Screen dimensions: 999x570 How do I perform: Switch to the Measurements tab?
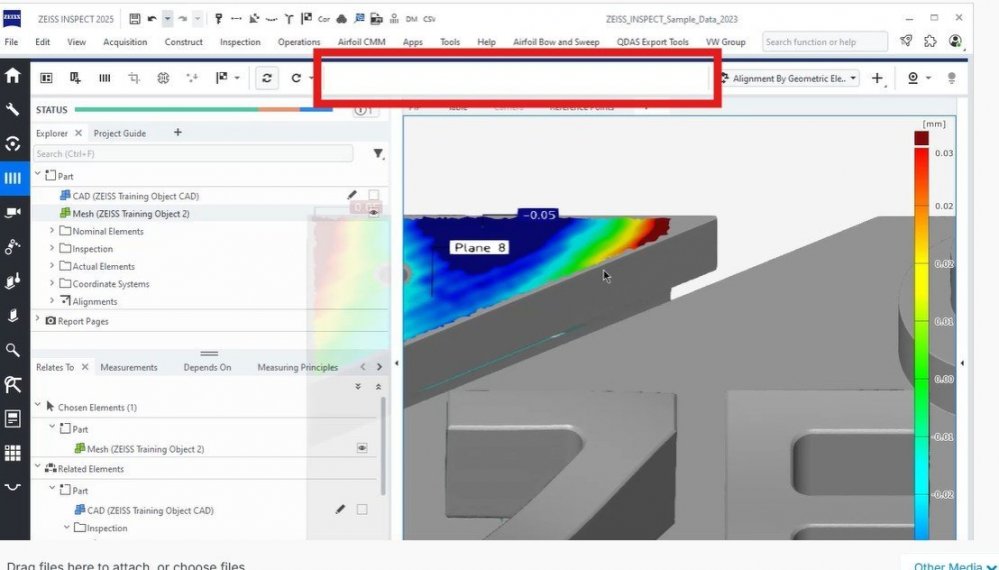point(129,367)
